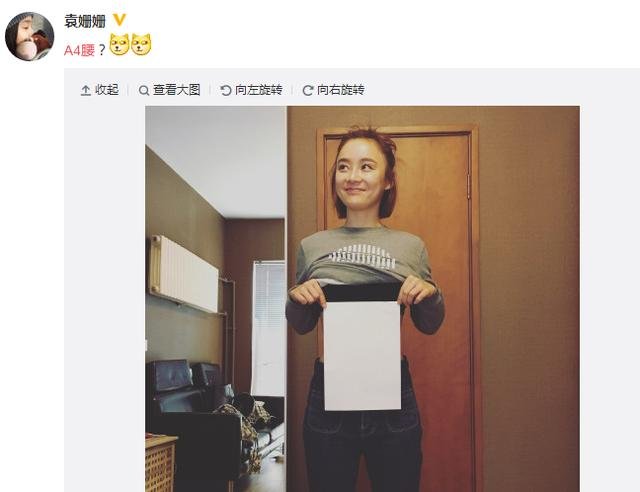Rotate image left using 向左旋转 text

[259, 90]
